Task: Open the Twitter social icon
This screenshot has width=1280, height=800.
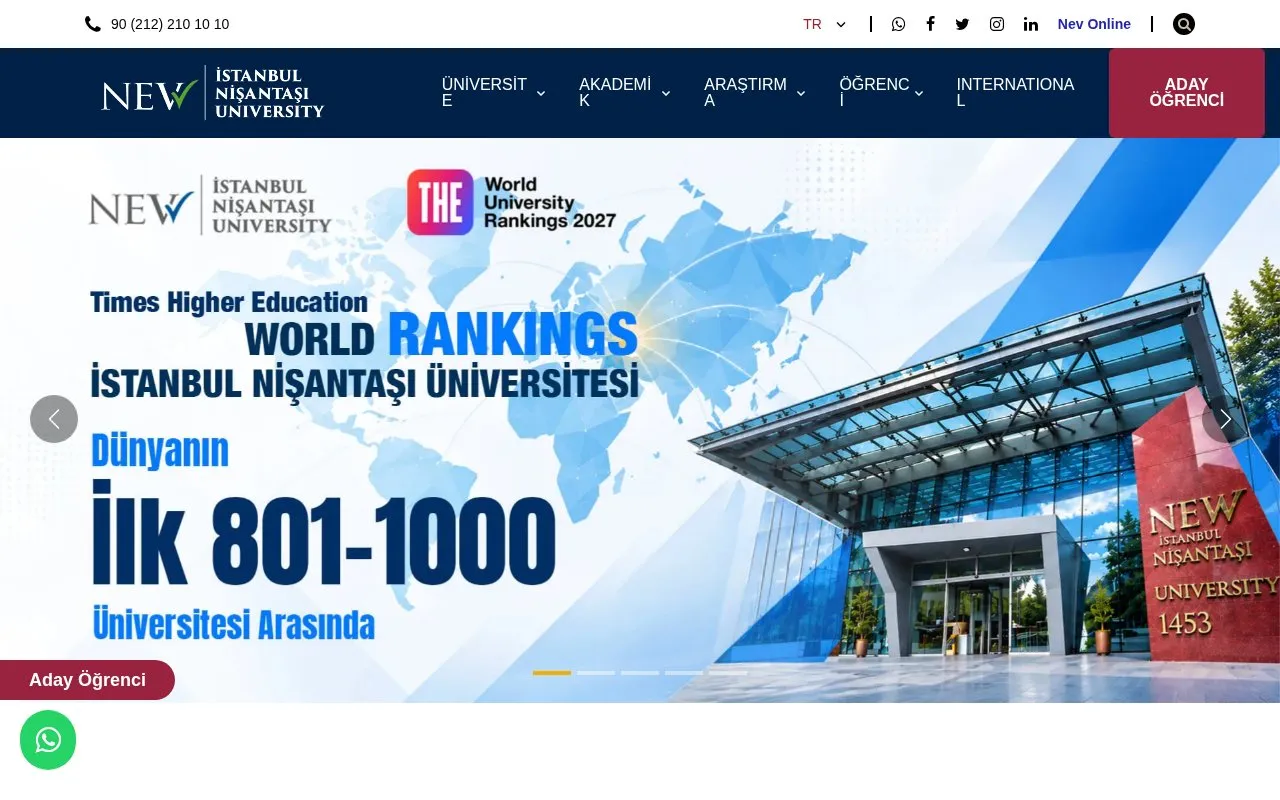Action: [x=962, y=24]
